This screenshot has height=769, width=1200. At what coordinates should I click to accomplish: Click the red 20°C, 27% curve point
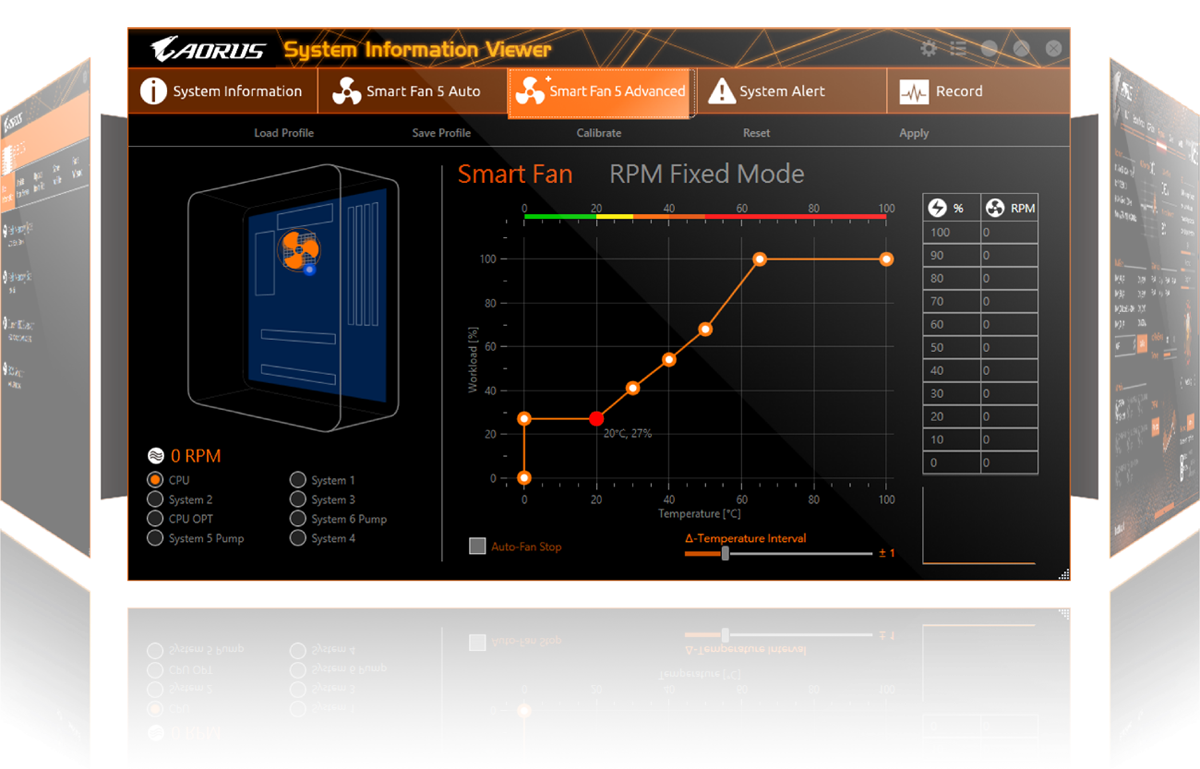coord(597,419)
